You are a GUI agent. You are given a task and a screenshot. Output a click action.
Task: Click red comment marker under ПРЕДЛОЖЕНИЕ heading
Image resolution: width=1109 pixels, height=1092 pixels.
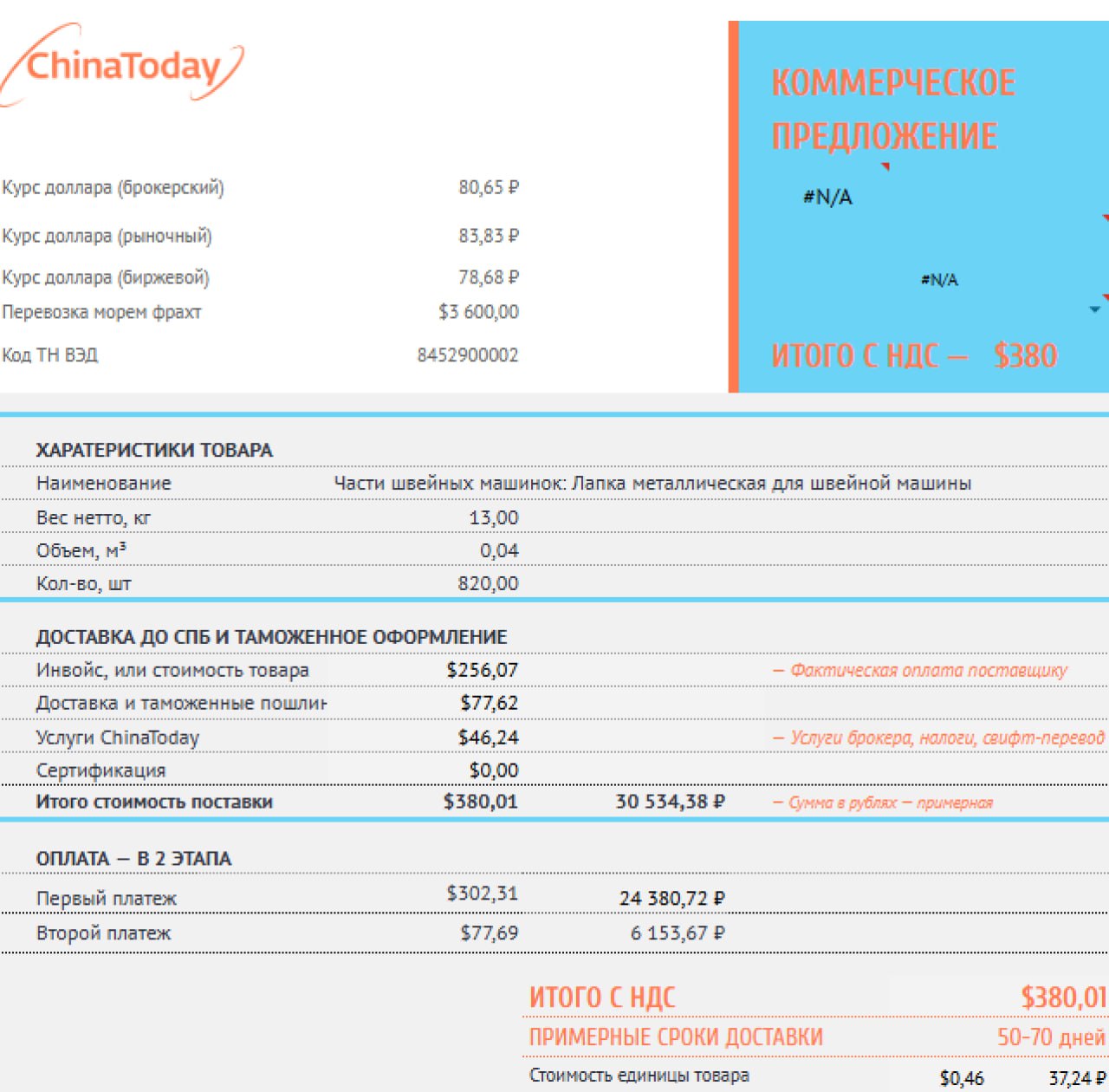point(885,166)
